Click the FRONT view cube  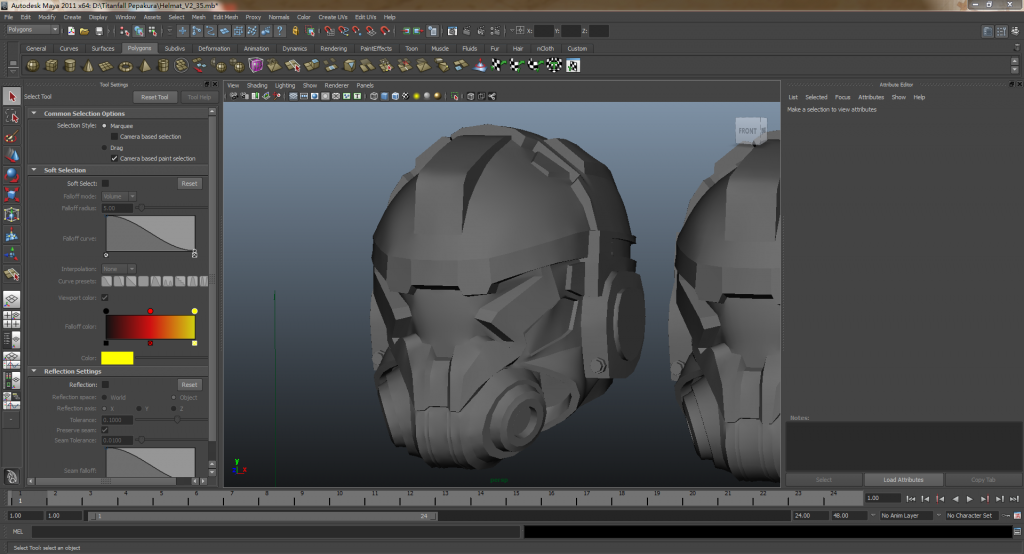pyautogui.click(x=748, y=131)
